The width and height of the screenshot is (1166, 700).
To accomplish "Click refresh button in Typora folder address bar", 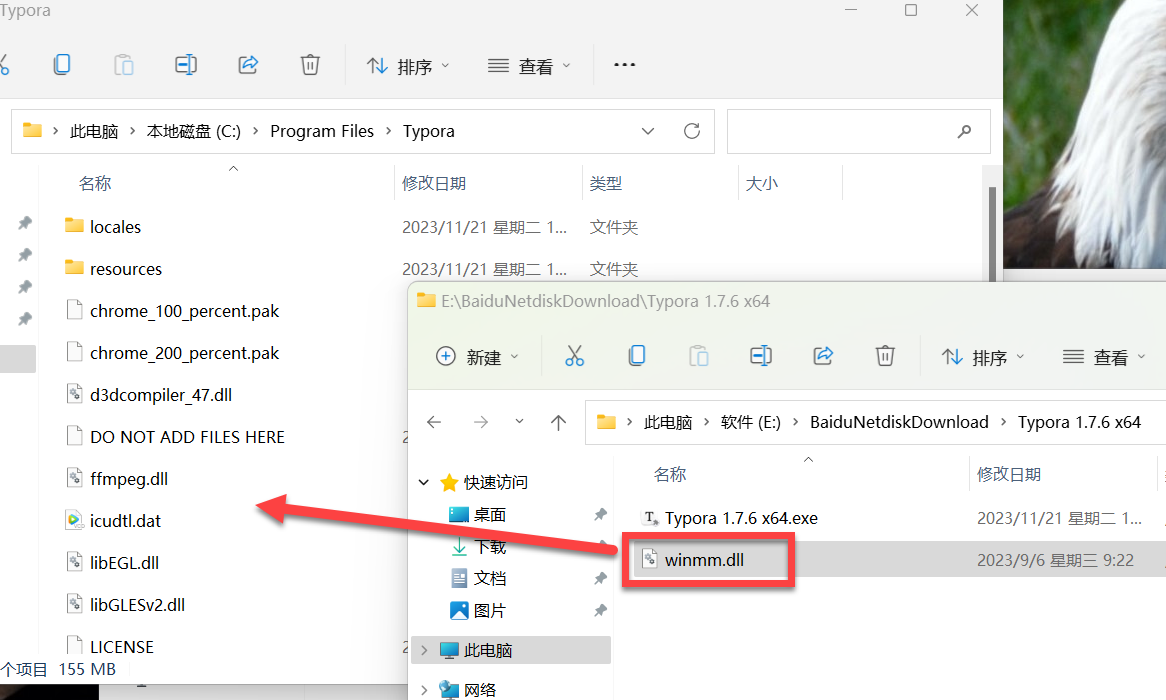I will coord(692,131).
